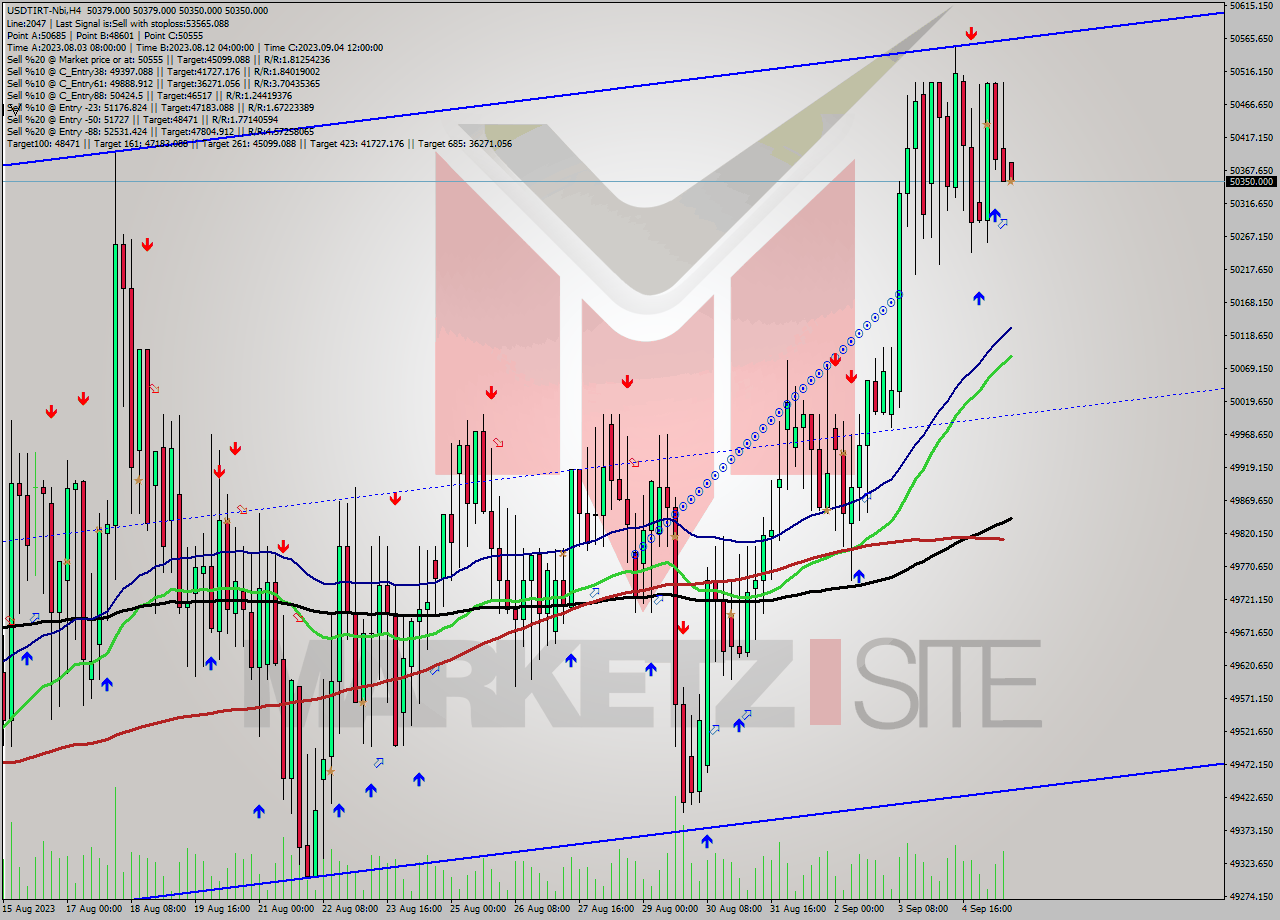This screenshot has height=920, width=1280.
Task: Click the 49721.150 price axis label
Action: point(1251,600)
